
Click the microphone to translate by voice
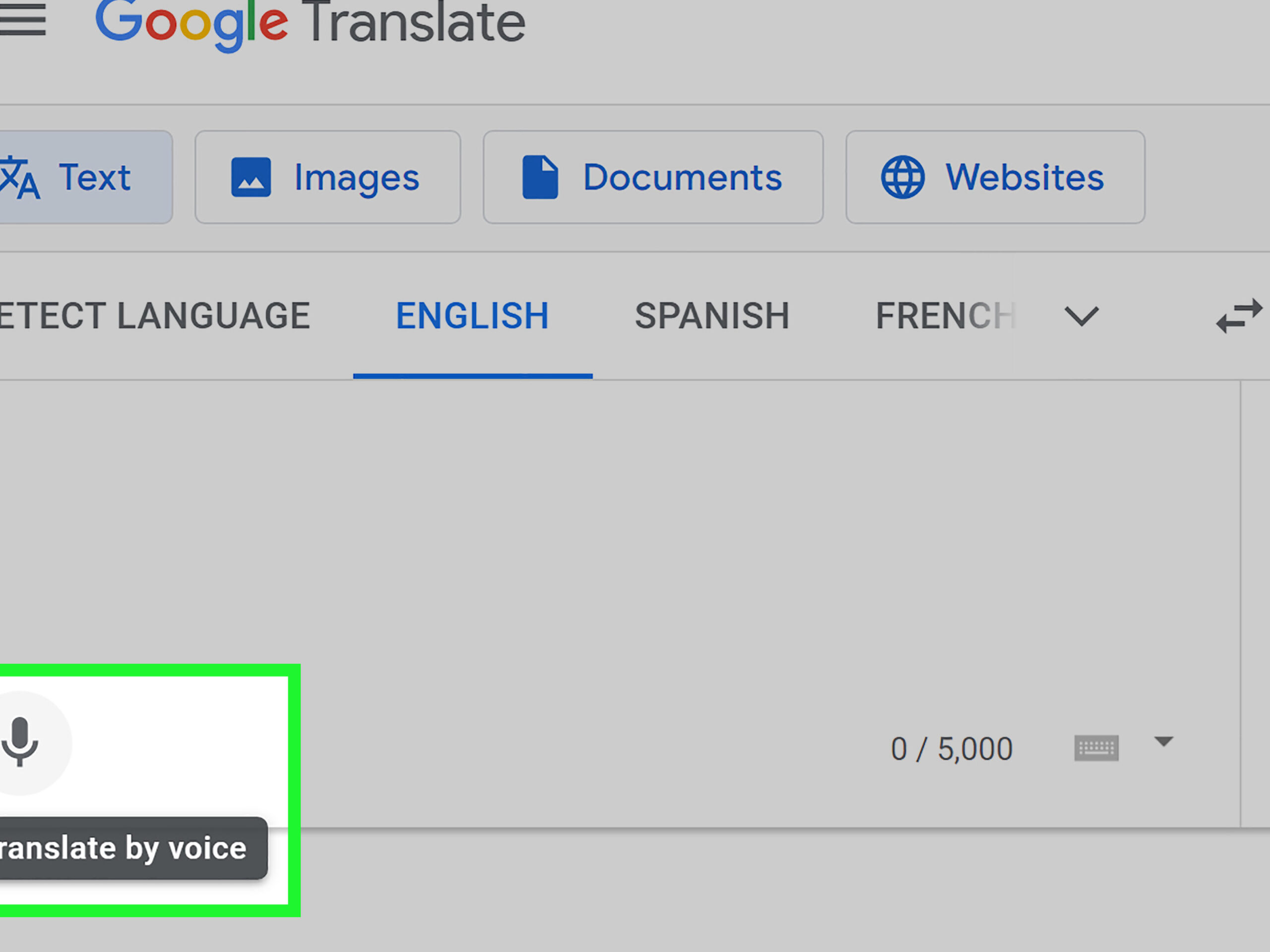tap(20, 742)
